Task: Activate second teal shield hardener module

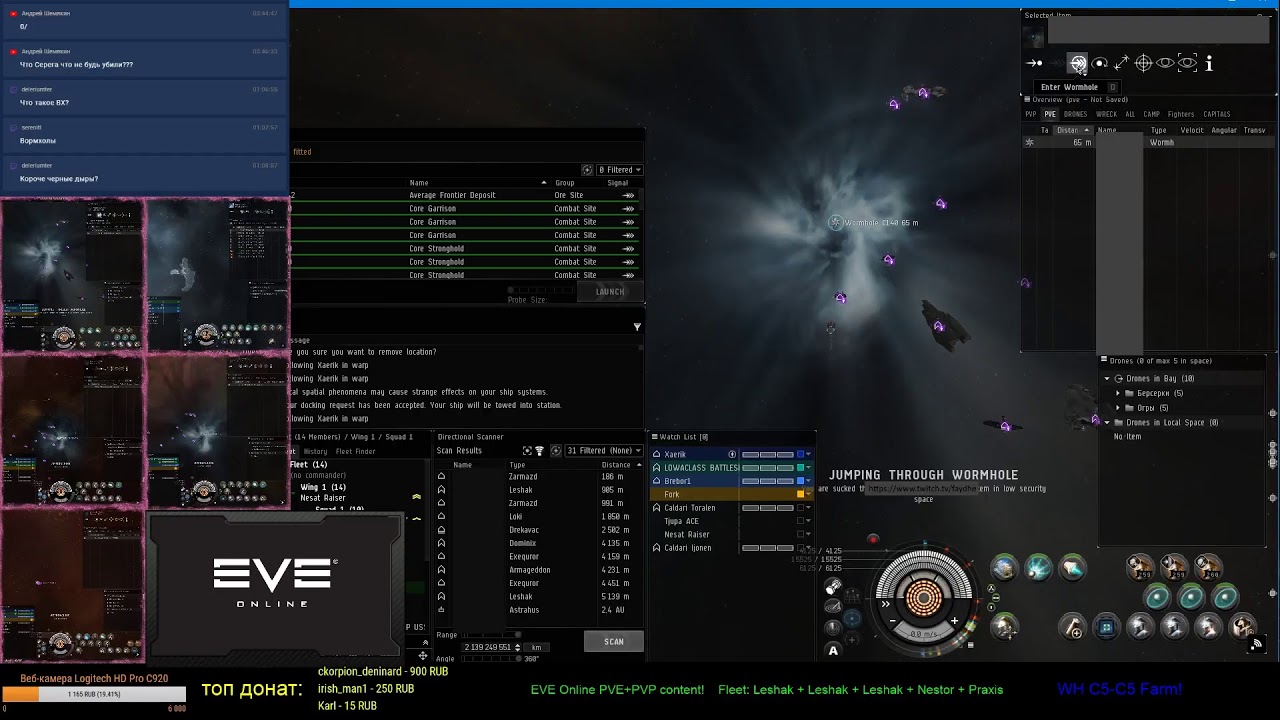Action: click(1191, 598)
